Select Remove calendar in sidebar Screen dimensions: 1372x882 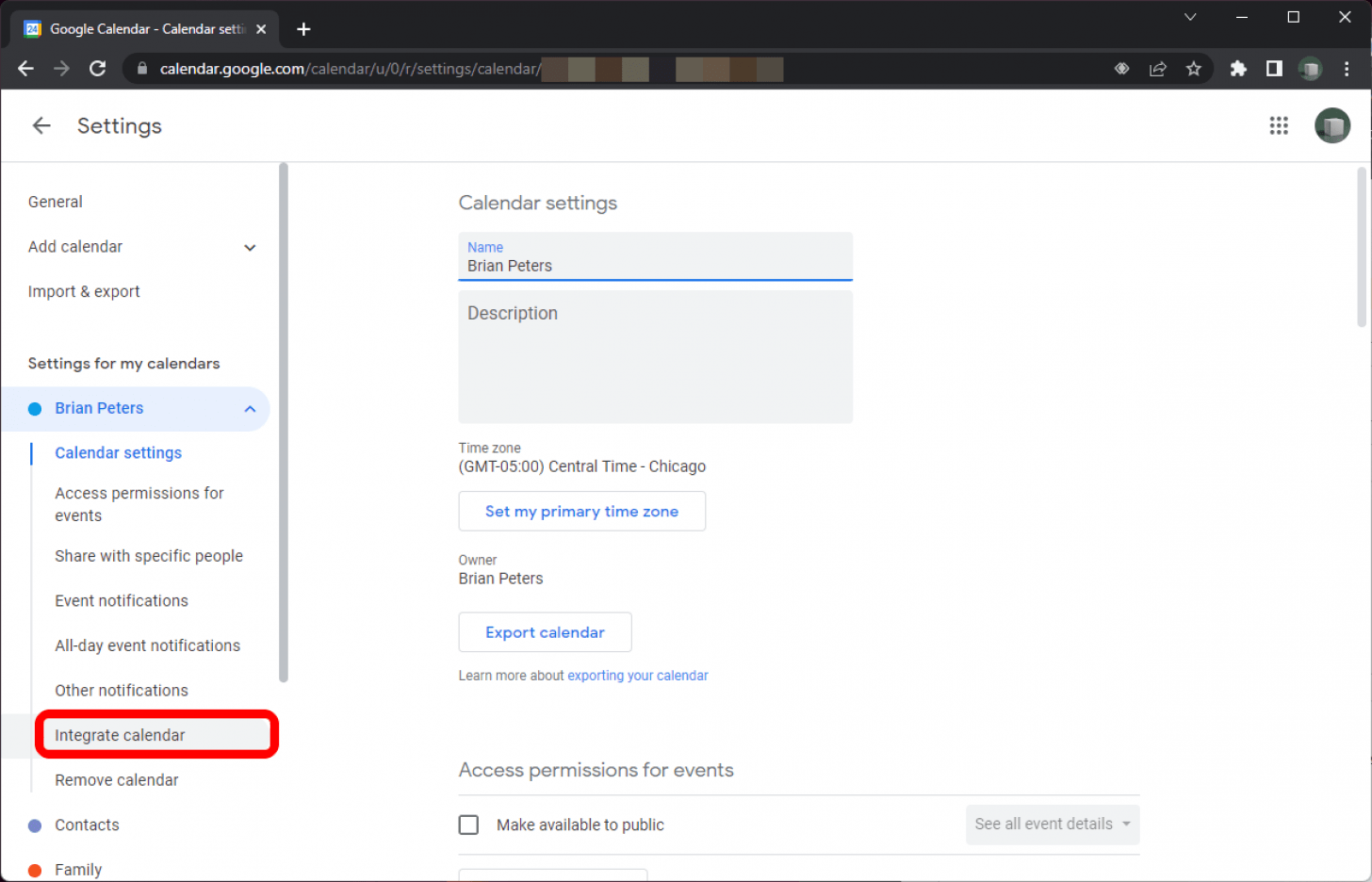tap(117, 780)
